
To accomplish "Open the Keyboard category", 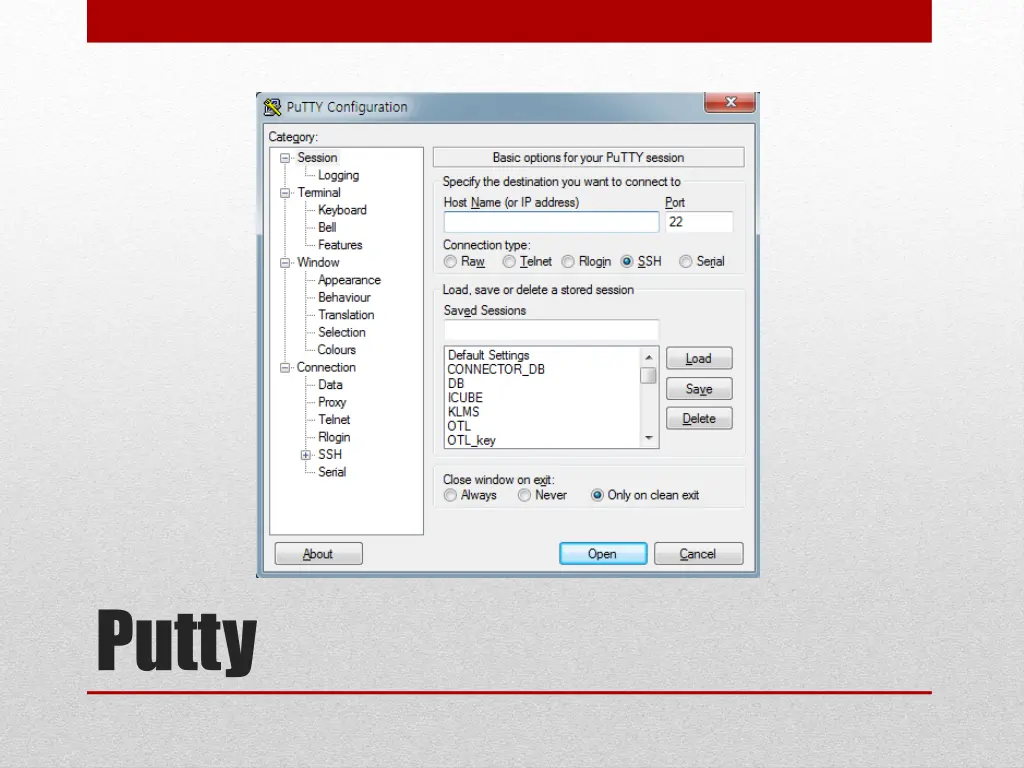I will tap(342, 210).
